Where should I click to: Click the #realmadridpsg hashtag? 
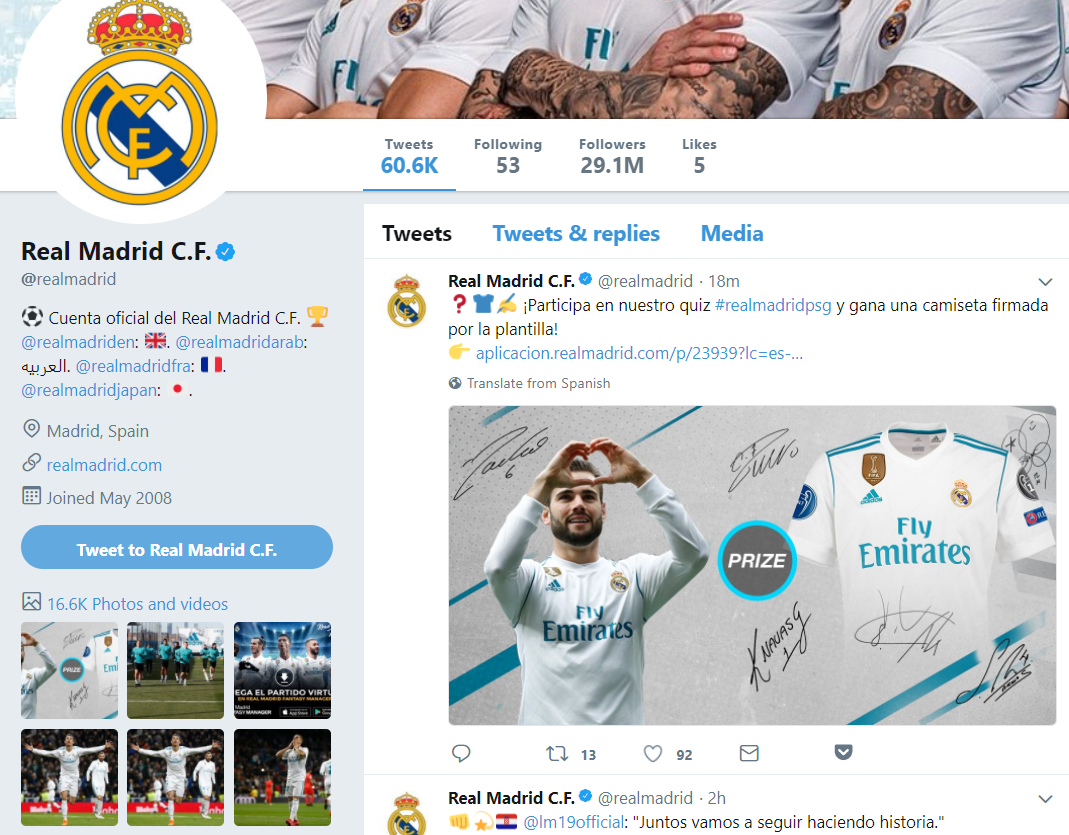(x=773, y=305)
